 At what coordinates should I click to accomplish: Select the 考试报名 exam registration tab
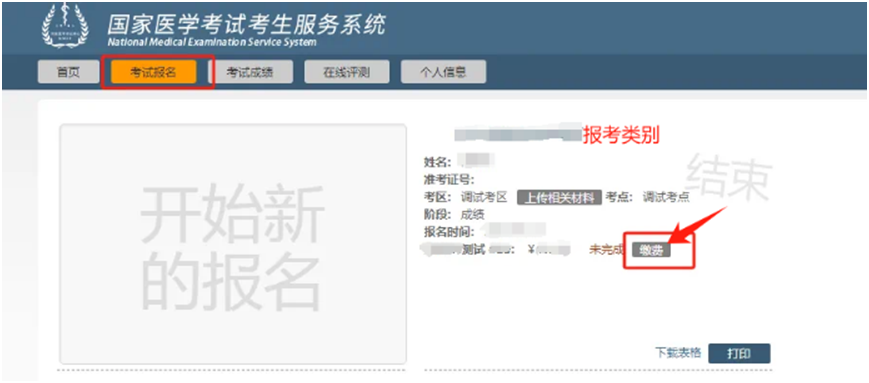pos(154,72)
